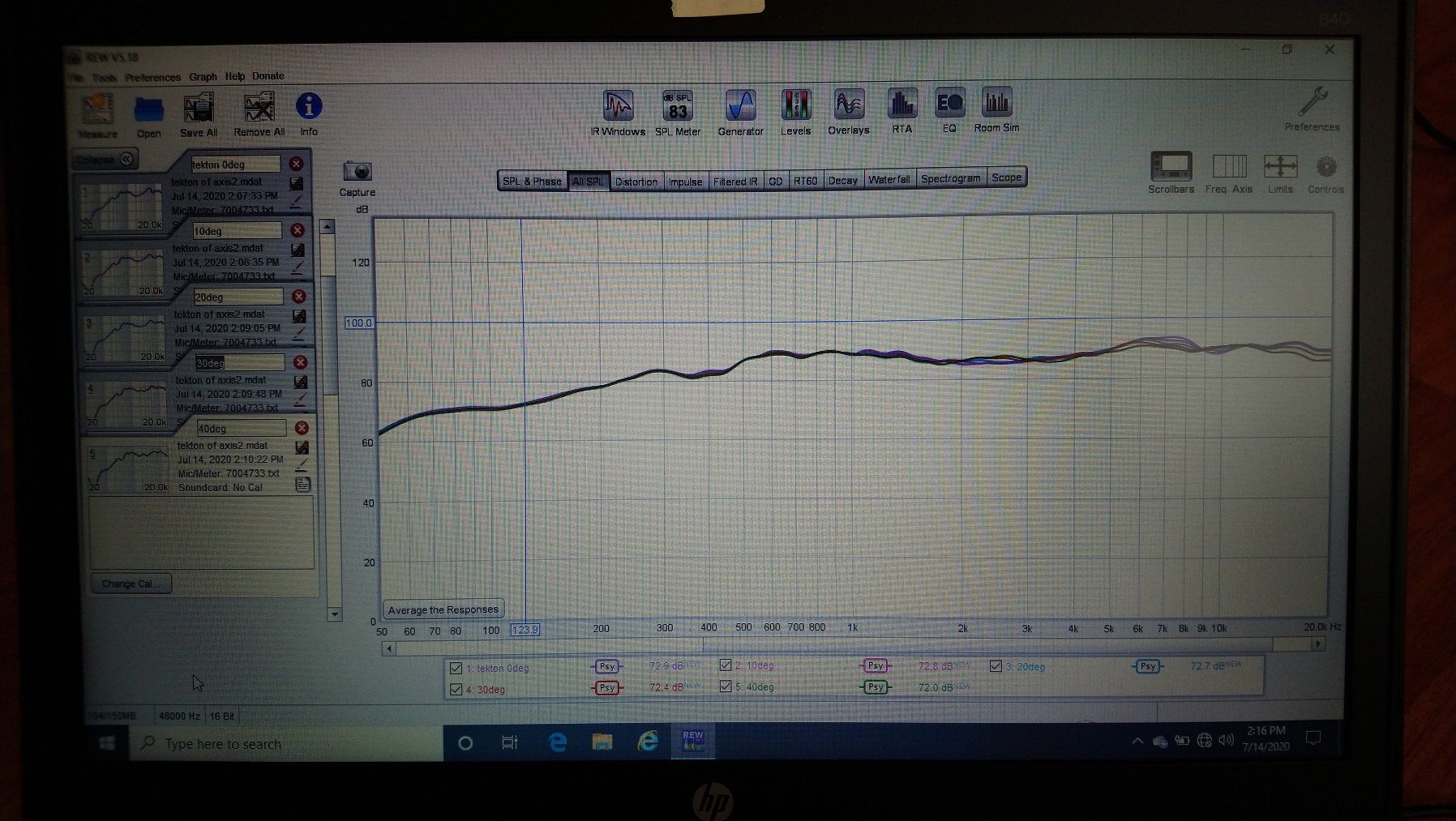Edit the tekton 0deg name field

point(235,165)
